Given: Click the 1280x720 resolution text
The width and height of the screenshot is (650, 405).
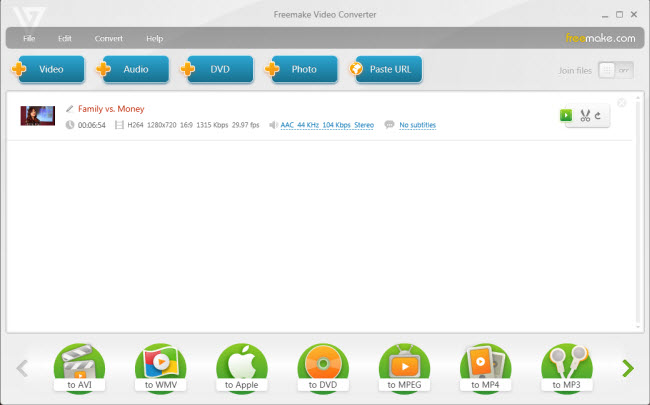Looking at the screenshot, I should (162, 125).
